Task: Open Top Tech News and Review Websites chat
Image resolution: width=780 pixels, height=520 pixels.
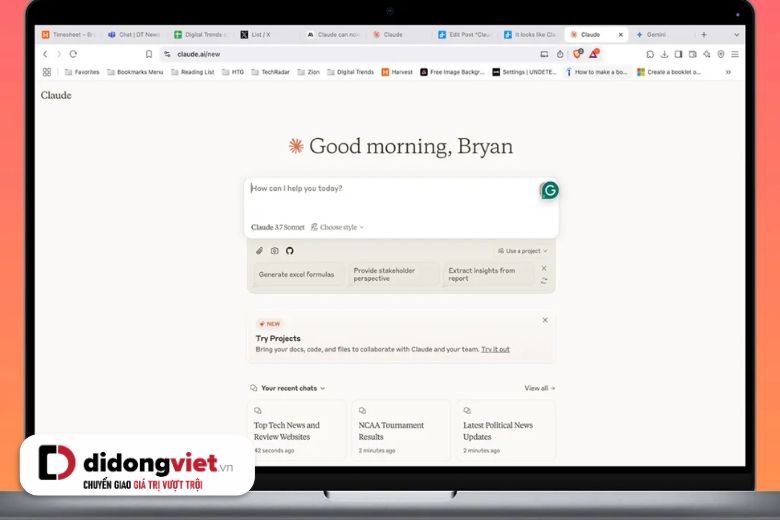Action: tap(297, 429)
